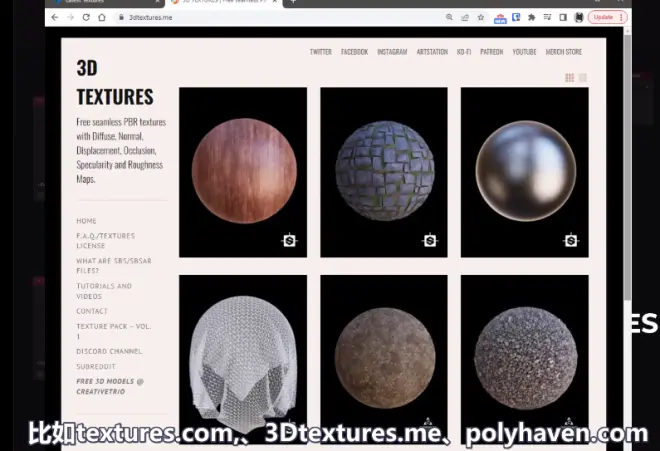
Task: Open WHAT ARE SBS/SBSAR FILES? page
Action: tap(114, 266)
